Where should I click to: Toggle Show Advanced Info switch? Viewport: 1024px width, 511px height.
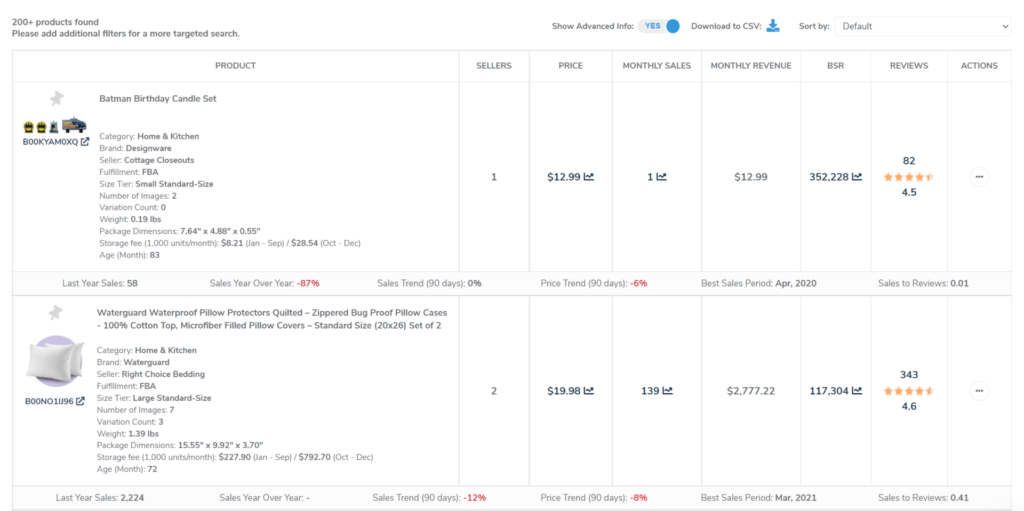click(x=661, y=26)
